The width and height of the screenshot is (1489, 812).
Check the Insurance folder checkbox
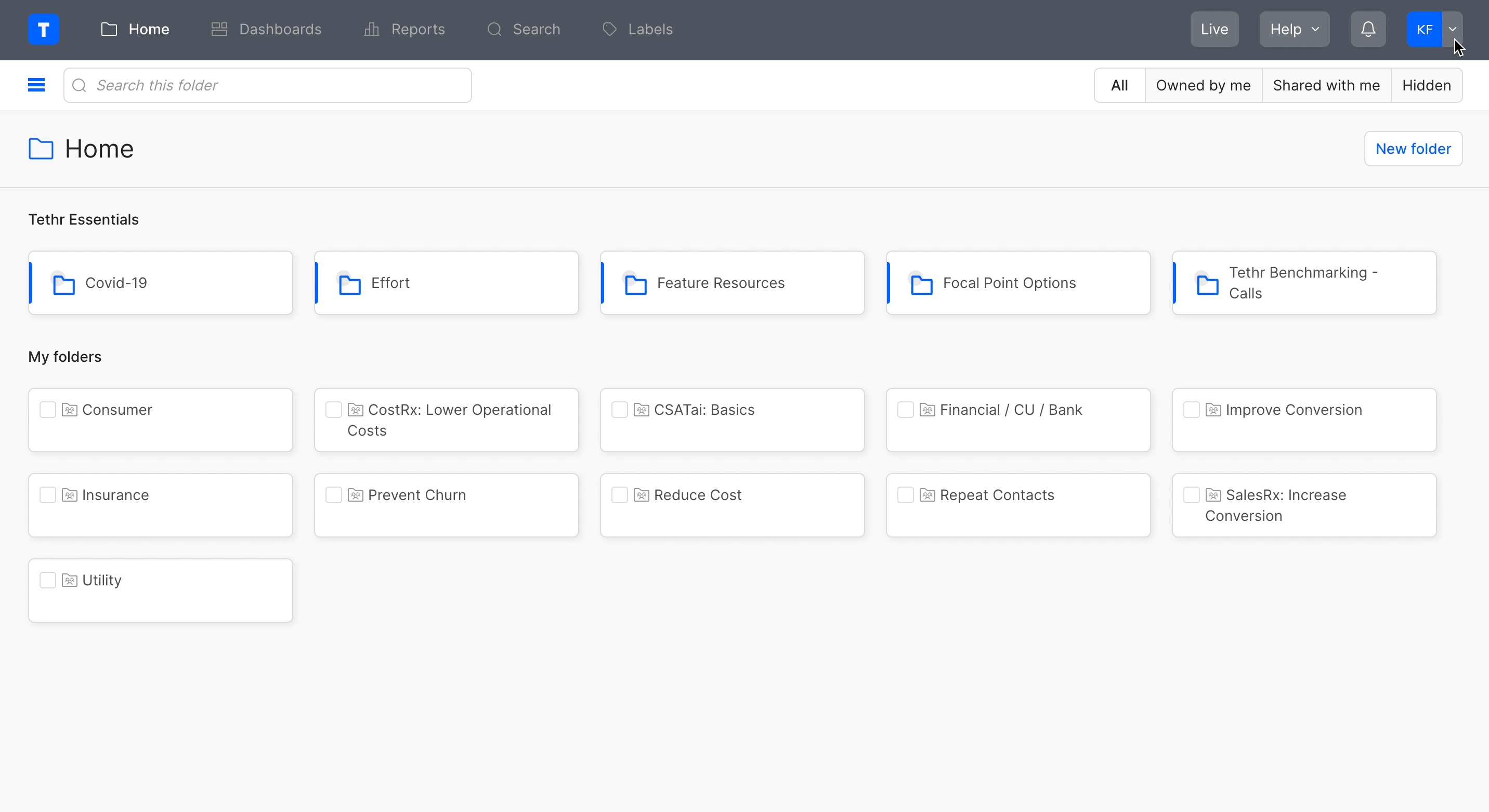point(47,495)
